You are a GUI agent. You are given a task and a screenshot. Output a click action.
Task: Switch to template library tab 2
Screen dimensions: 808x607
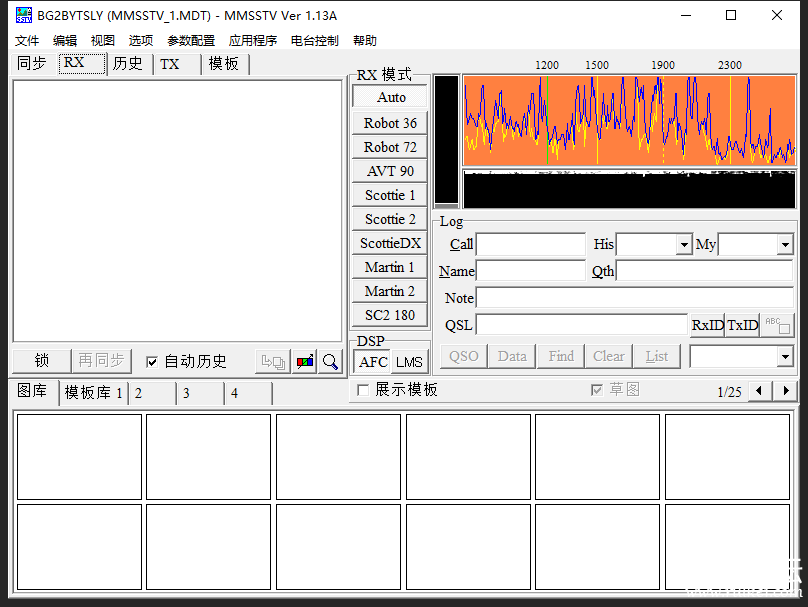pyautogui.click(x=152, y=394)
